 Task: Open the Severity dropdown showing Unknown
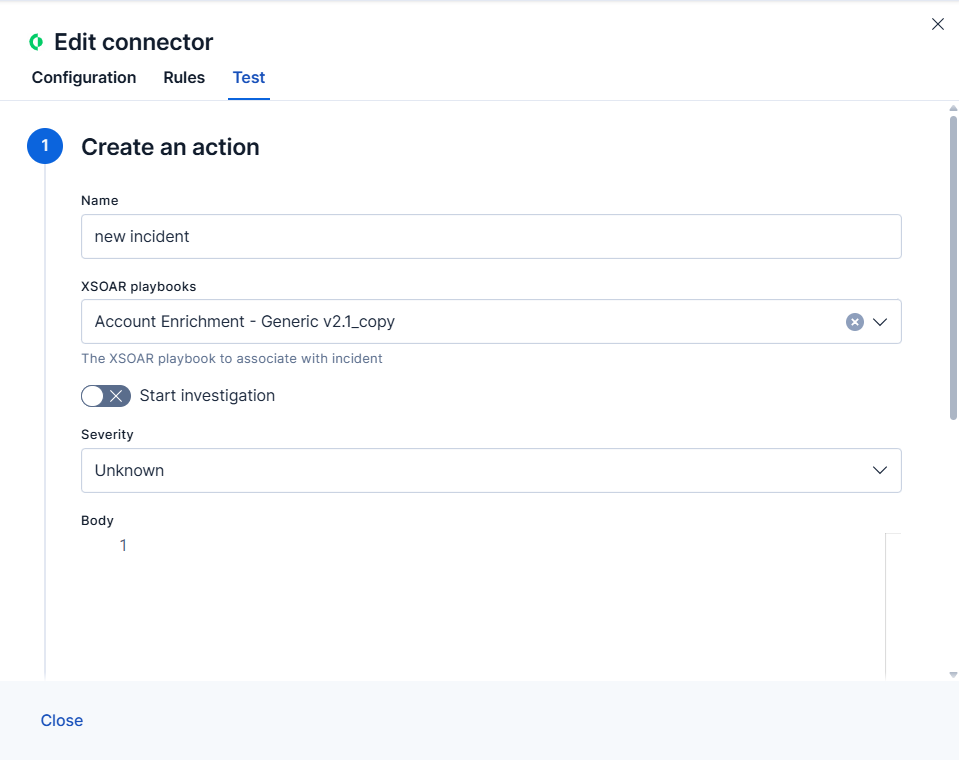coord(880,470)
